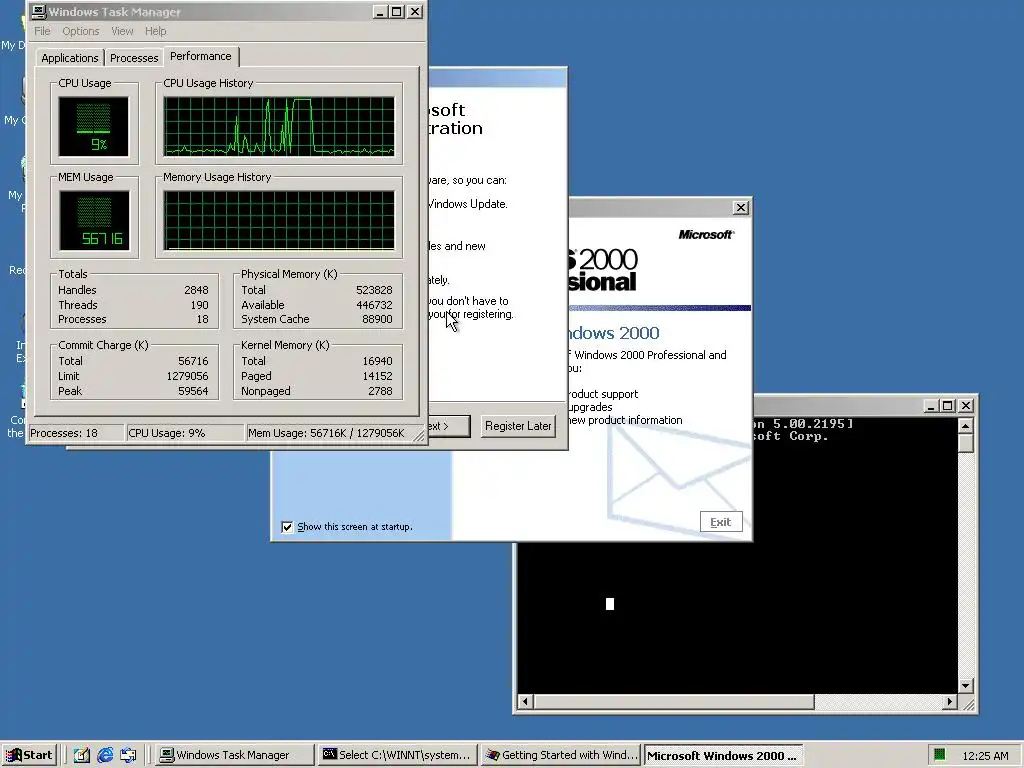Screen dimensions: 1024x768
Task: Maximize the command prompt window
Action: coord(947,406)
